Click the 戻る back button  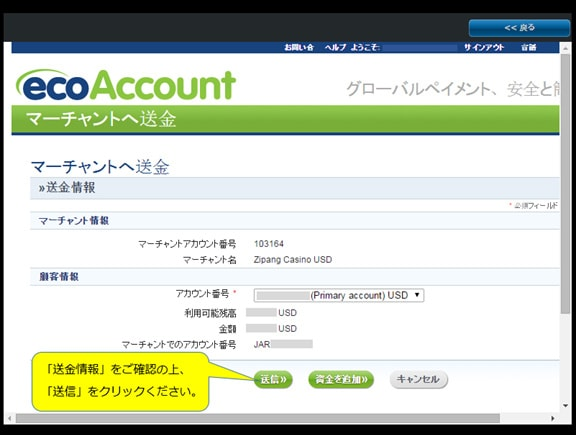tap(519, 28)
